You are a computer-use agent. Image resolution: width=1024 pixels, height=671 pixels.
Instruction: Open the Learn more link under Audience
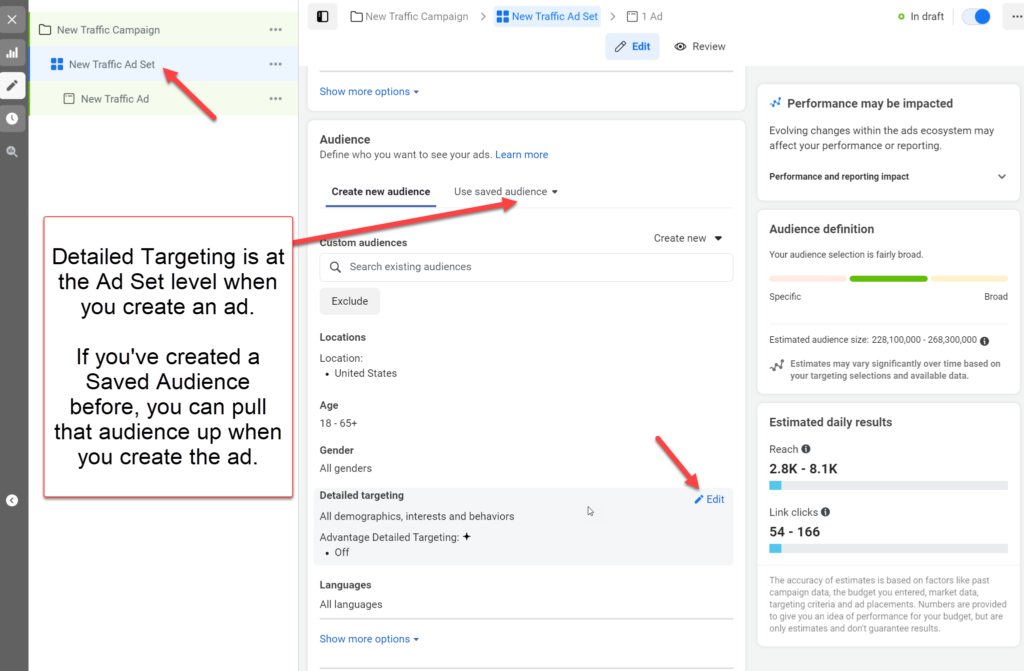pyautogui.click(x=521, y=154)
